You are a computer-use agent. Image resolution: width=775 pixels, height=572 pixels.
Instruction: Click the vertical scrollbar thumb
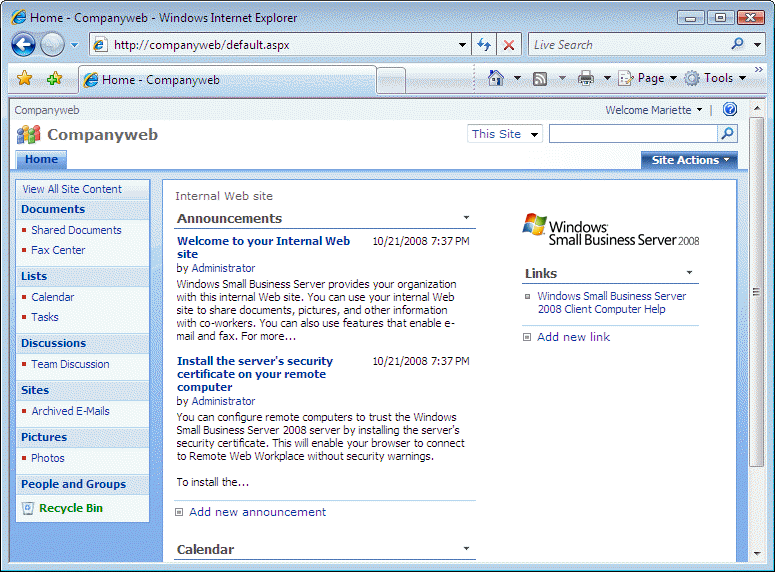(756, 292)
